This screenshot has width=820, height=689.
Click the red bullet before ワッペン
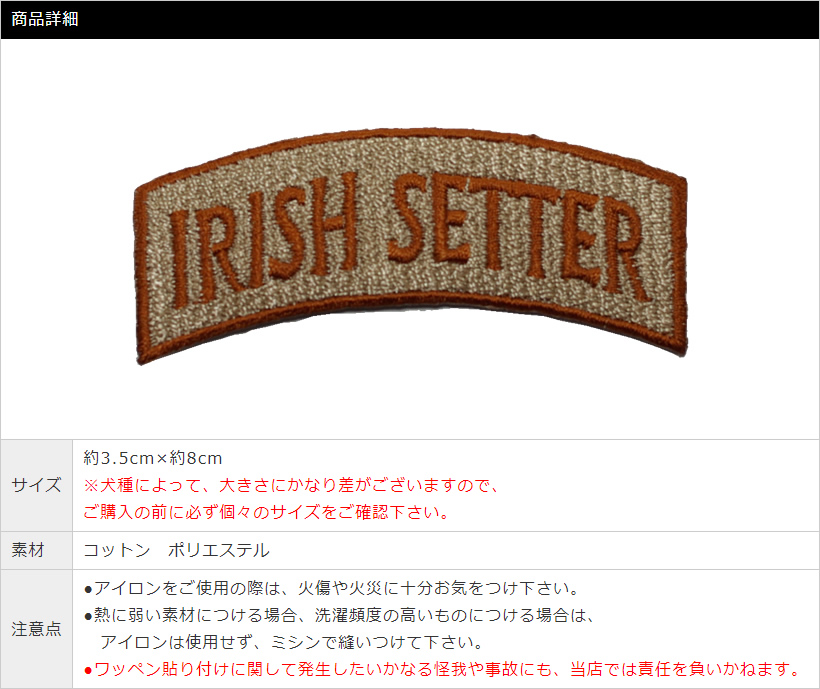88,670
